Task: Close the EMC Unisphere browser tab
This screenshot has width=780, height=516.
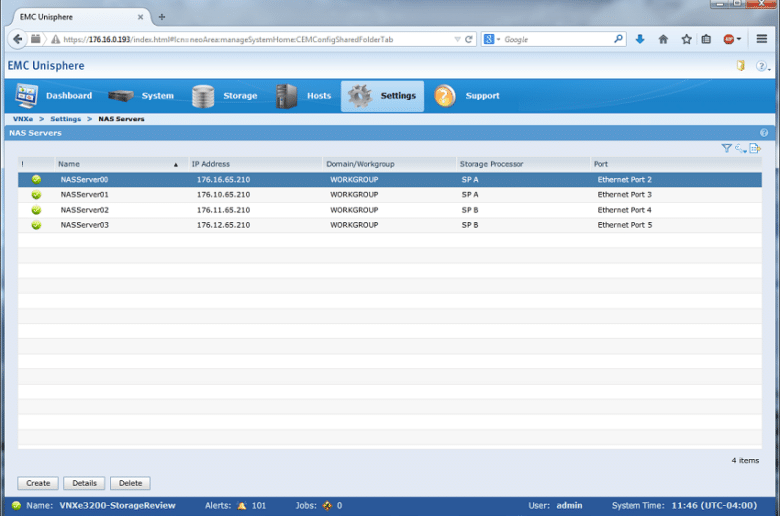Action: click(x=140, y=17)
